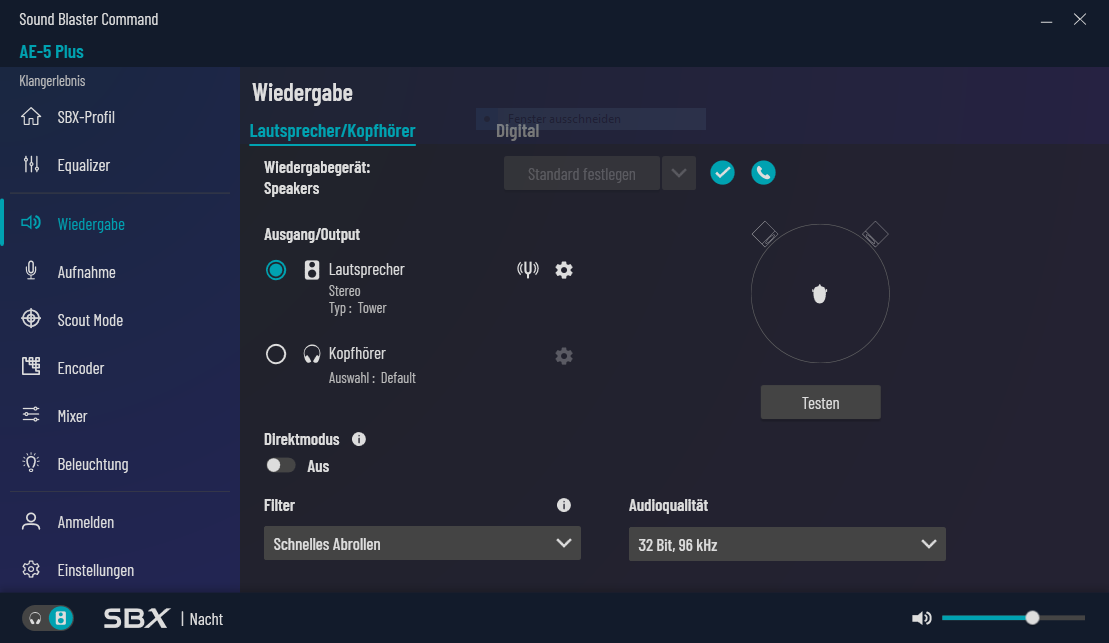1109x643 pixels.
Task: Click the Lautsprecher calibration microphone icon
Action: point(528,270)
